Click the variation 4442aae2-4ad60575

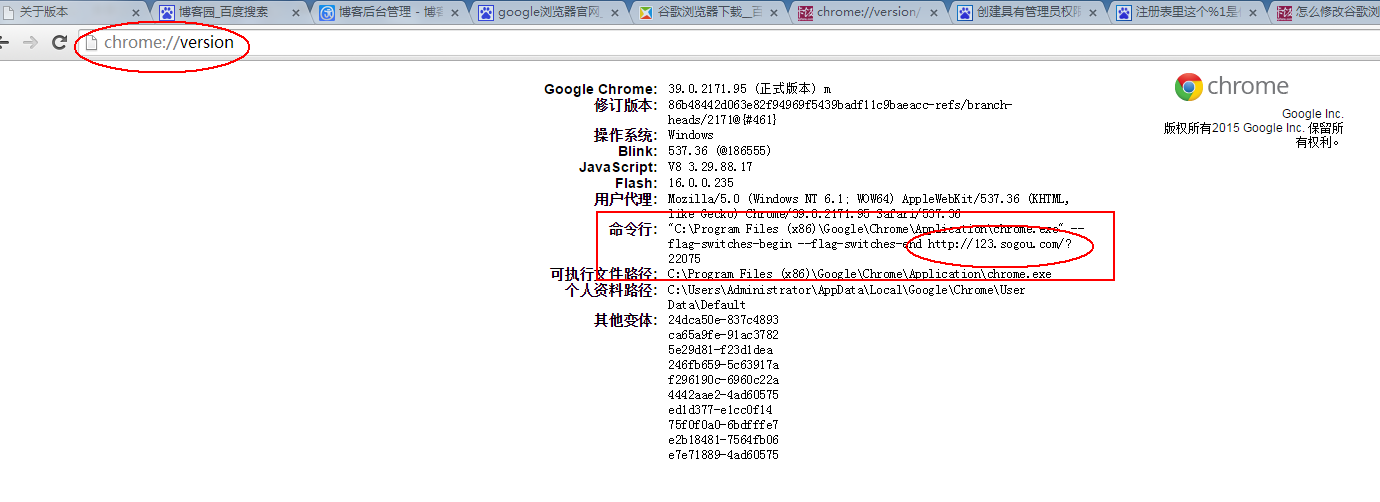coord(723,395)
